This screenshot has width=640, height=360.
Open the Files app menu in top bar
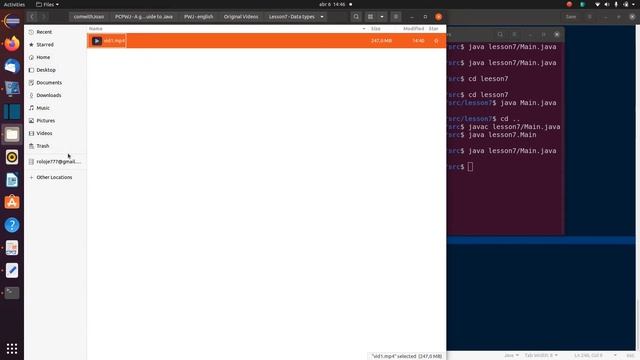47,4
